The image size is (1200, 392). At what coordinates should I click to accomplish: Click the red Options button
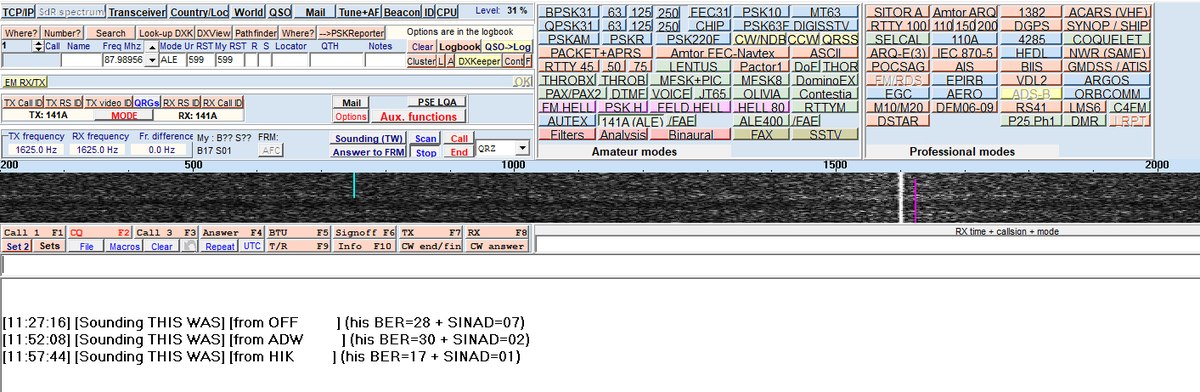point(351,116)
